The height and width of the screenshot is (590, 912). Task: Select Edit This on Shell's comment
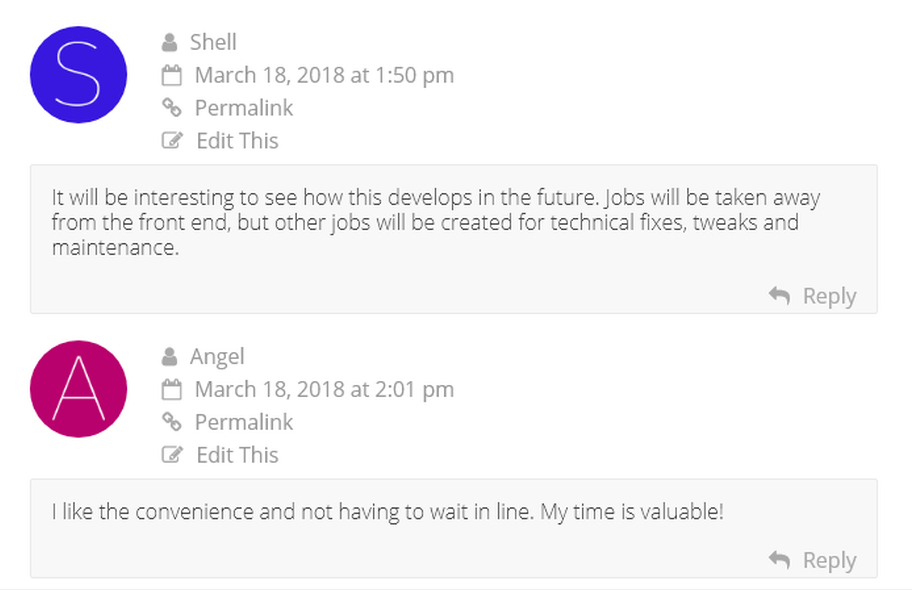coord(237,141)
